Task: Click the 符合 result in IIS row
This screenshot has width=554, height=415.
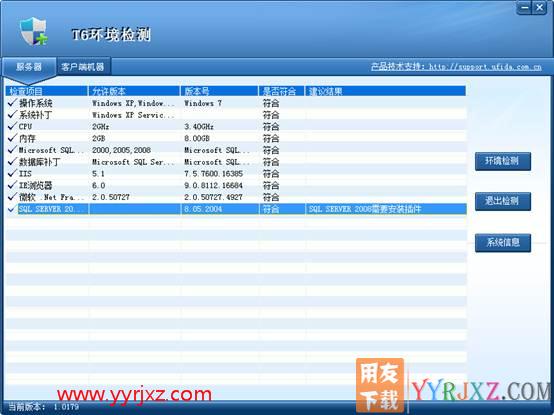Action: pos(271,173)
